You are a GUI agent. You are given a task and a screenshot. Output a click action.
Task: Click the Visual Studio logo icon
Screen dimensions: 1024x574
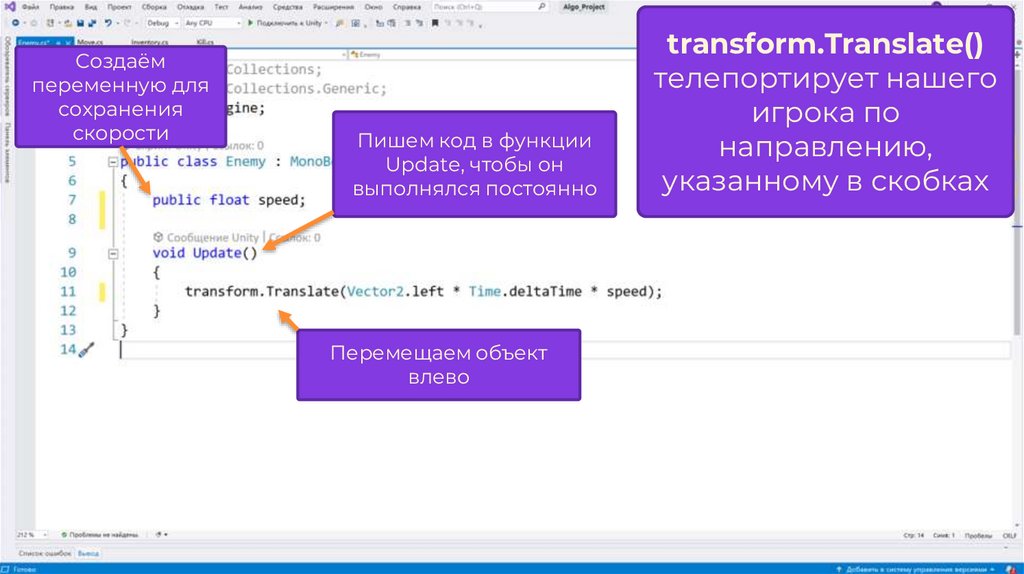pos(10,7)
